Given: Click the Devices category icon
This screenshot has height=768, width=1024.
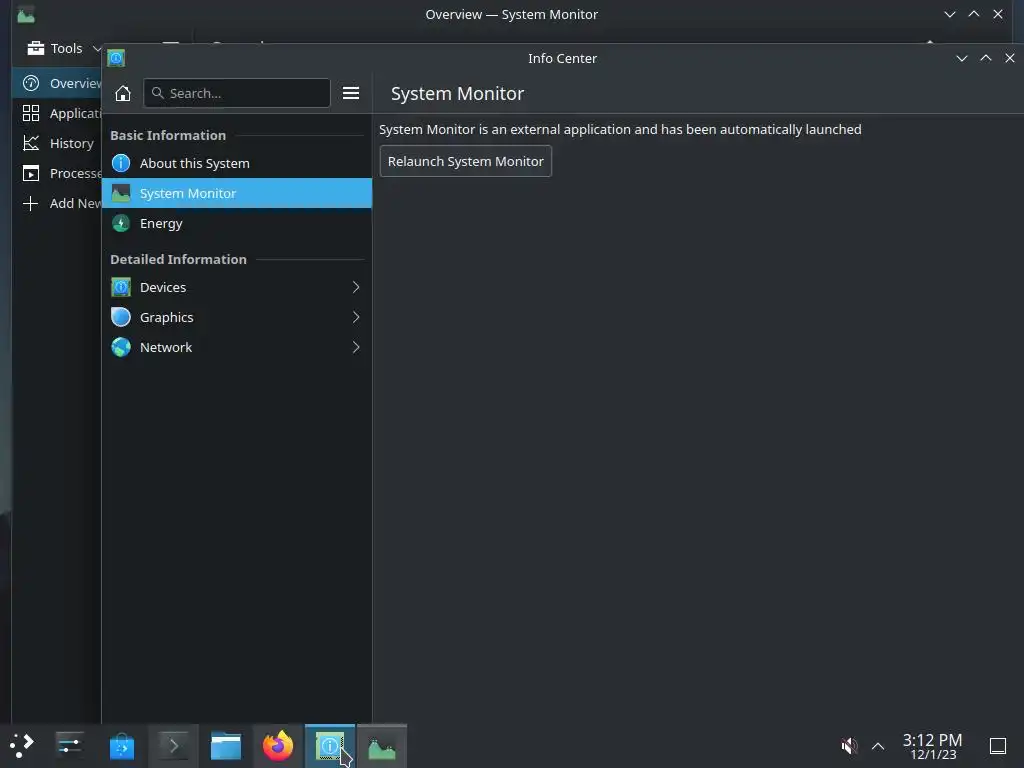Looking at the screenshot, I should (x=121, y=287).
